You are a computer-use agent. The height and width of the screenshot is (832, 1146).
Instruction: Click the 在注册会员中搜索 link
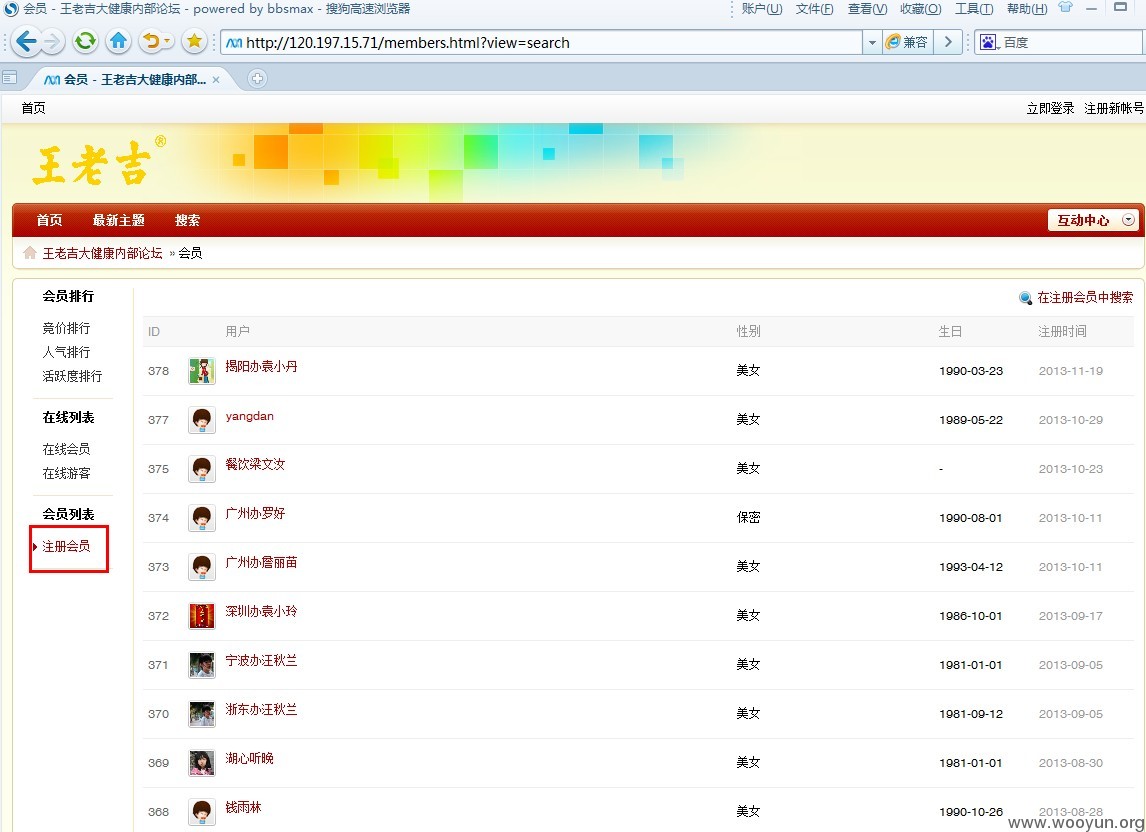pyautogui.click(x=1085, y=298)
